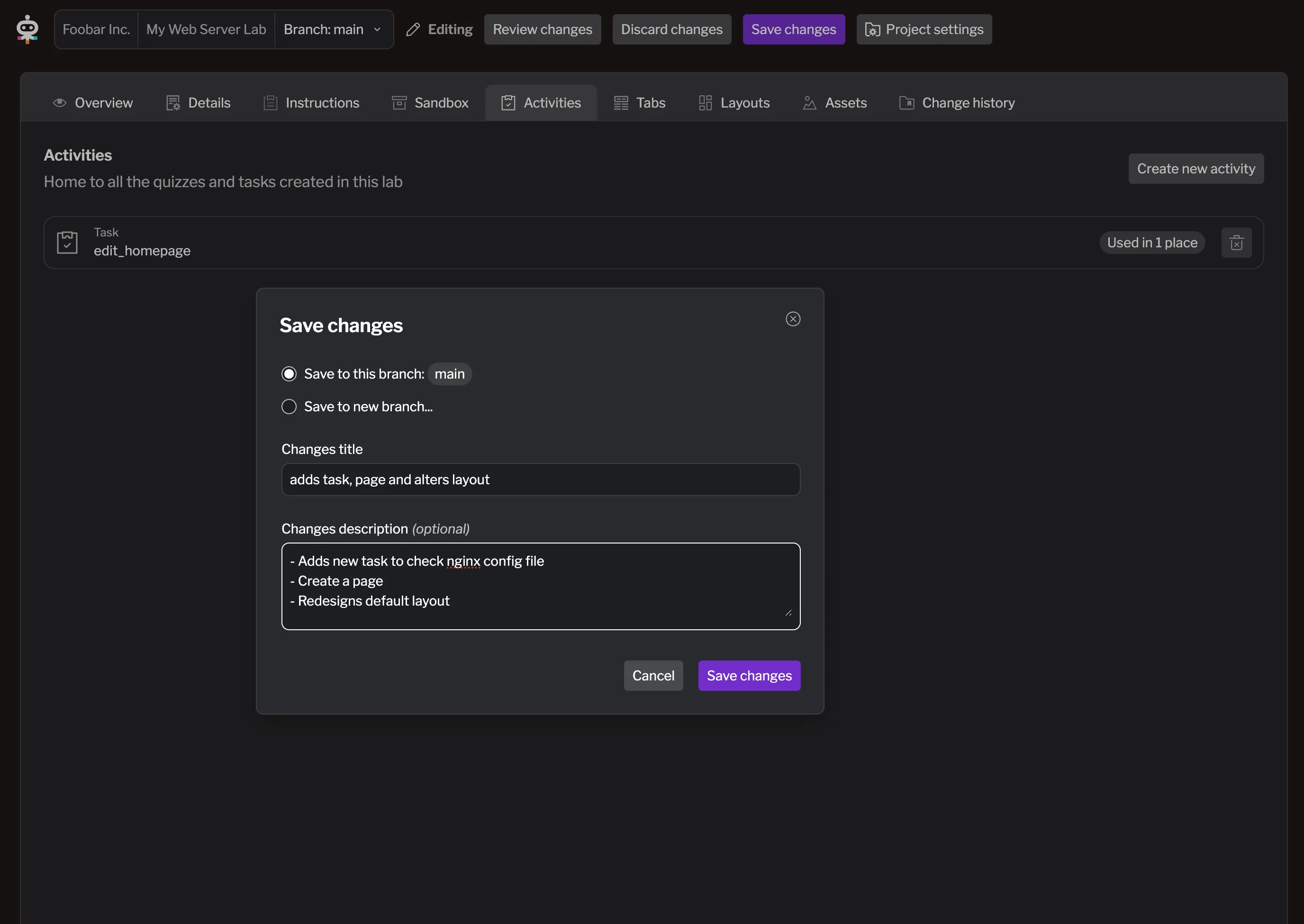
Task: Click the robot logo icon
Action: pos(27,29)
